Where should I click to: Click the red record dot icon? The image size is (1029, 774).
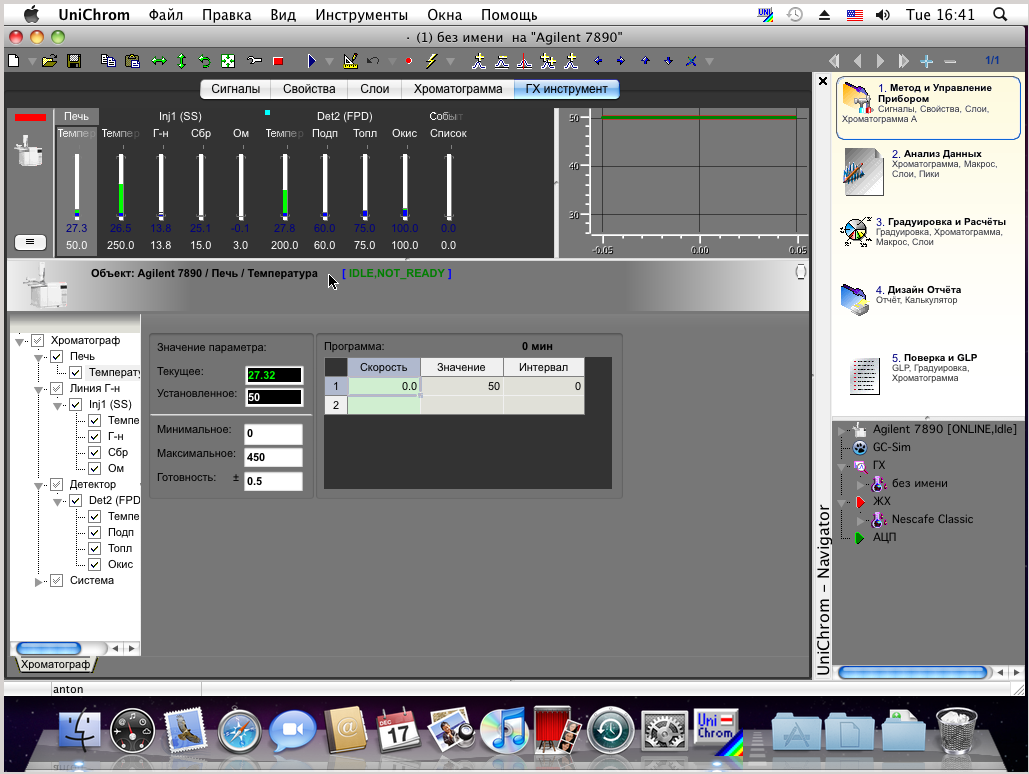coord(408,61)
